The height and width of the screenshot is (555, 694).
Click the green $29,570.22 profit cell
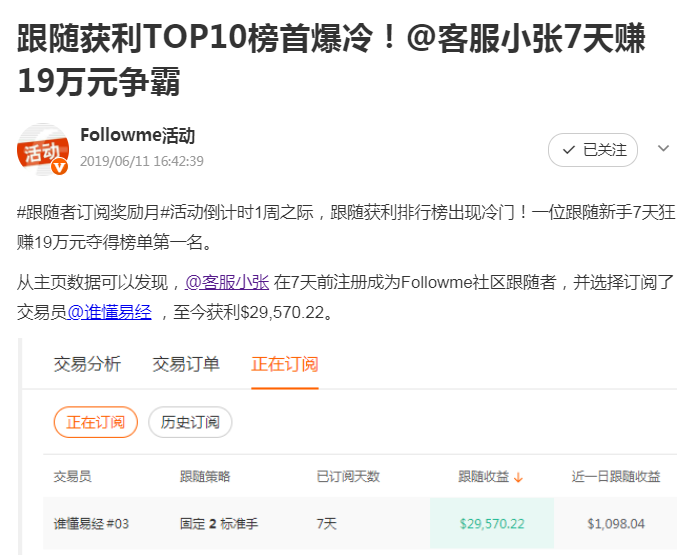coord(492,524)
